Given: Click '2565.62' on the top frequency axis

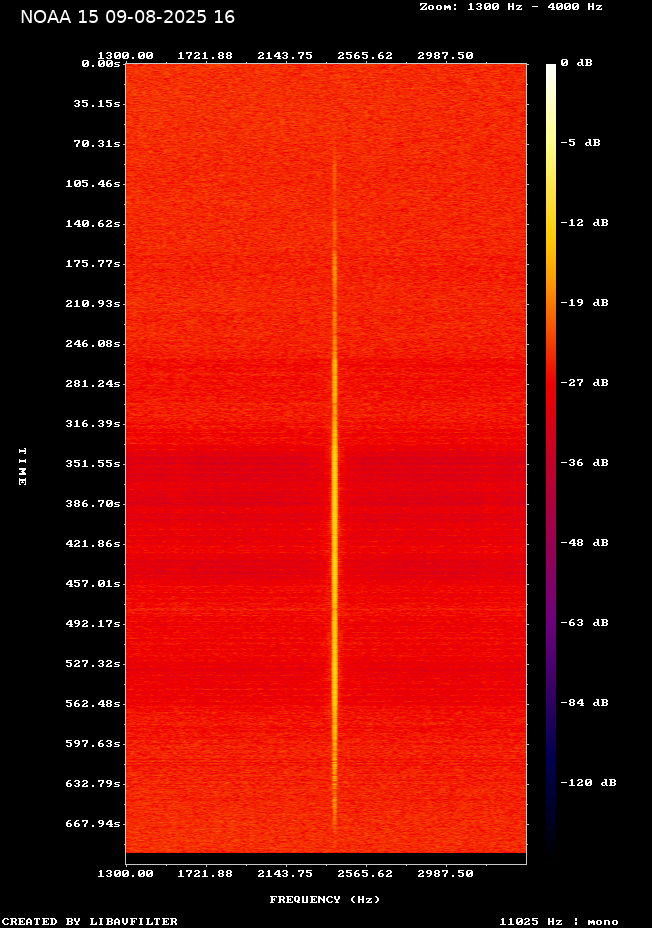Looking at the screenshot, I should point(365,56).
